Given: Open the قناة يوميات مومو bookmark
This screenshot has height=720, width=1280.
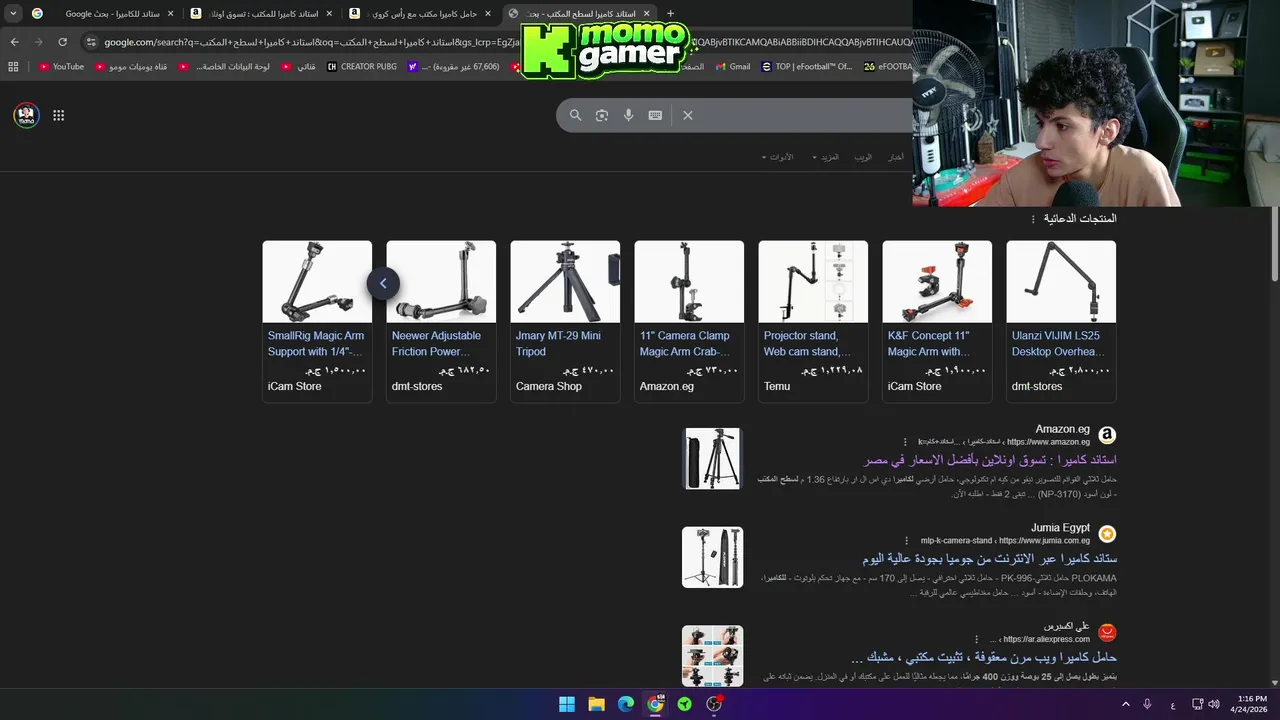Looking at the screenshot, I should [x=131, y=67].
